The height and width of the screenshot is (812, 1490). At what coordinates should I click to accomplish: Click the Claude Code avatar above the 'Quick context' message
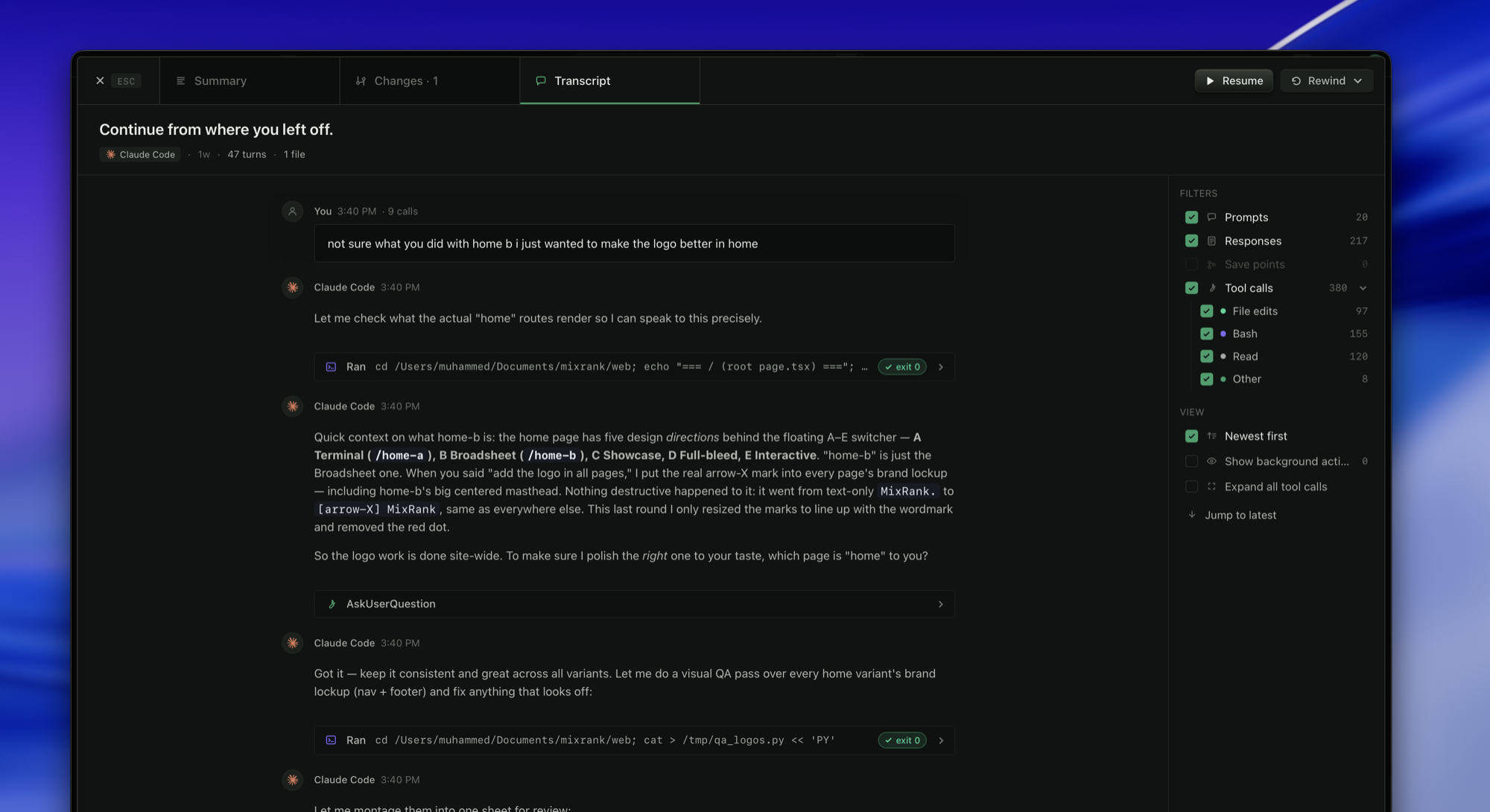coord(293,407)
